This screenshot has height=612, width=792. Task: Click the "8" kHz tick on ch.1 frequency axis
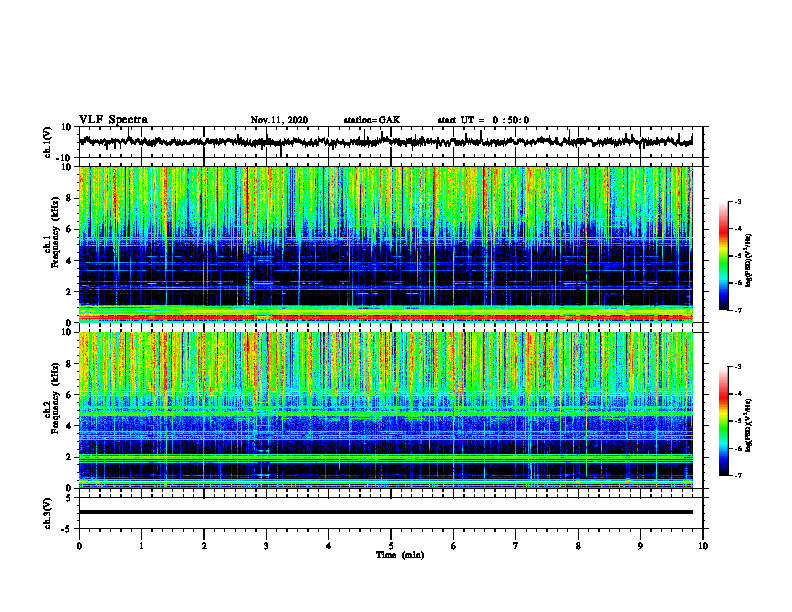click(70, 198)
